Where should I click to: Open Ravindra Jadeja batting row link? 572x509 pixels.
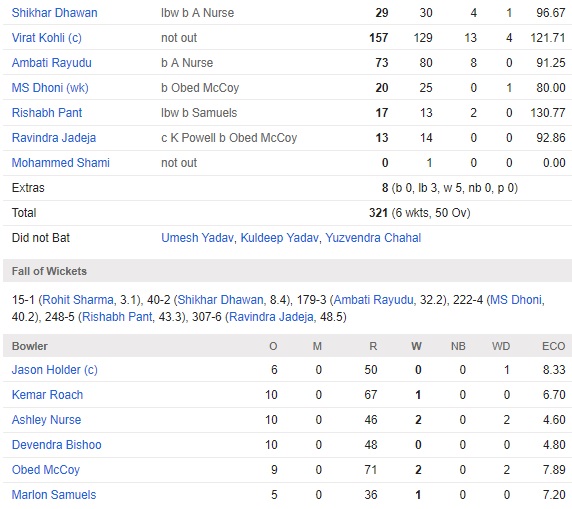click(x=54, y=138)
